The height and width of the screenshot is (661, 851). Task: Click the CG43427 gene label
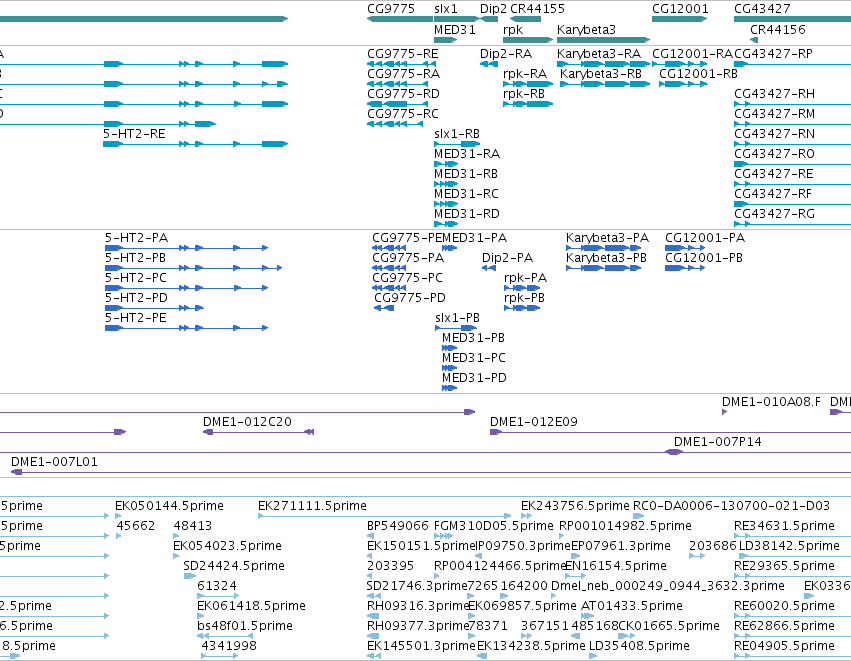[x=762, y=9]
